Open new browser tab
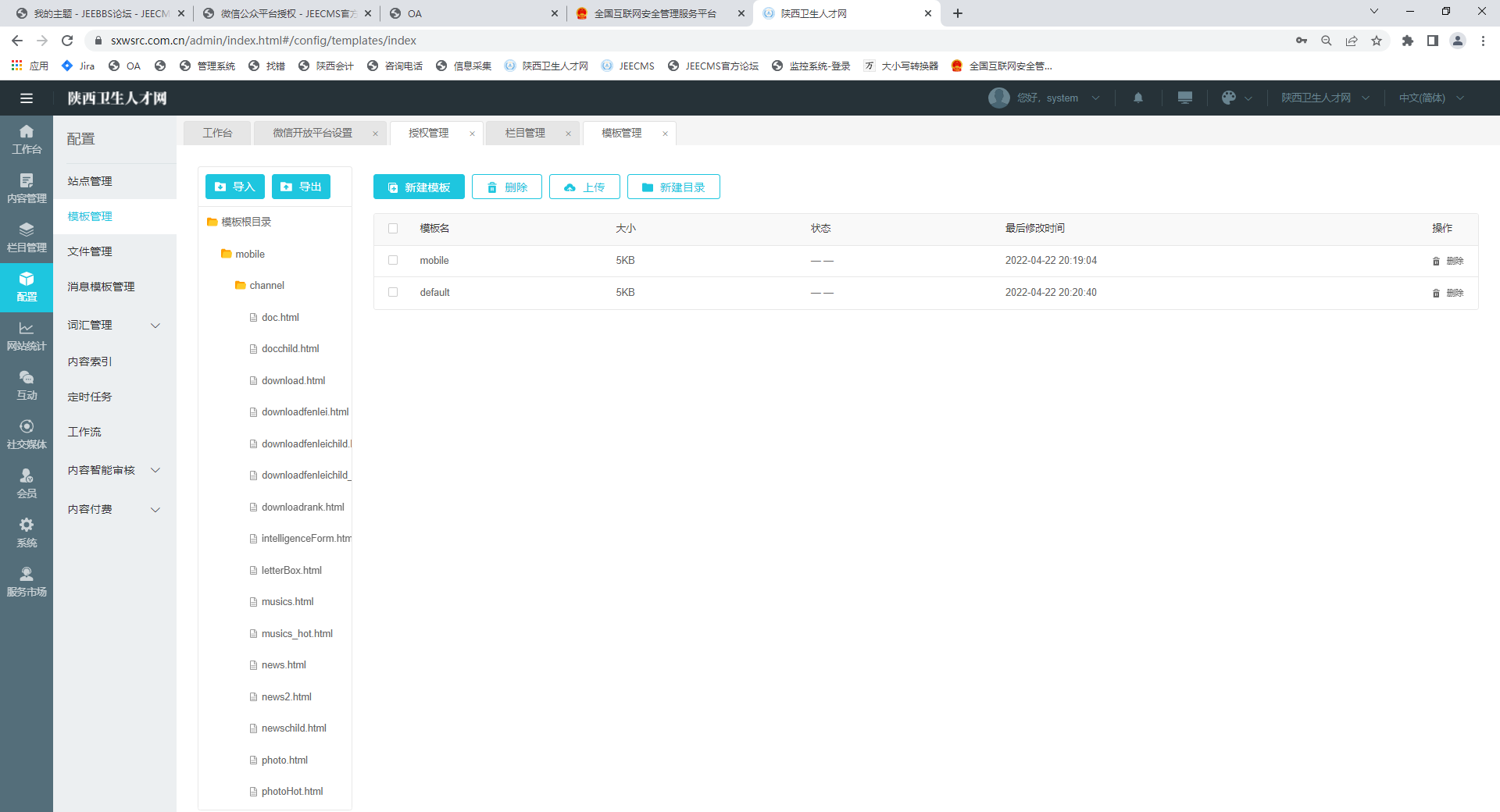Image resolution: width=1500 pixels, height=812 pixels. point(958,13)
